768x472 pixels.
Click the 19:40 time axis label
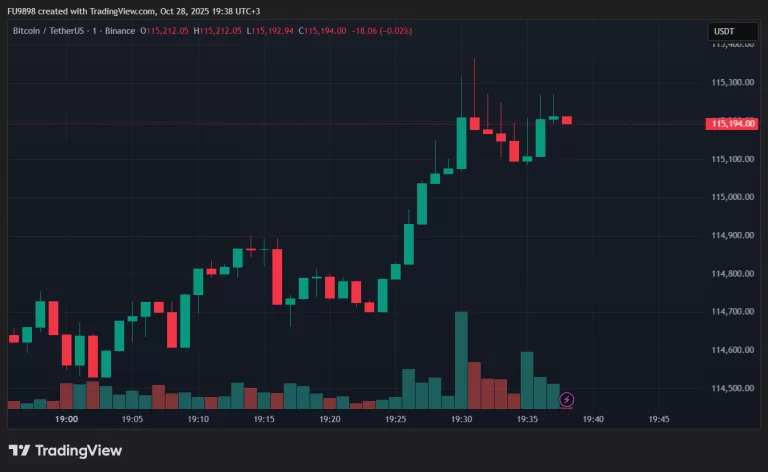pyautogui.click(x=593, y=420)
